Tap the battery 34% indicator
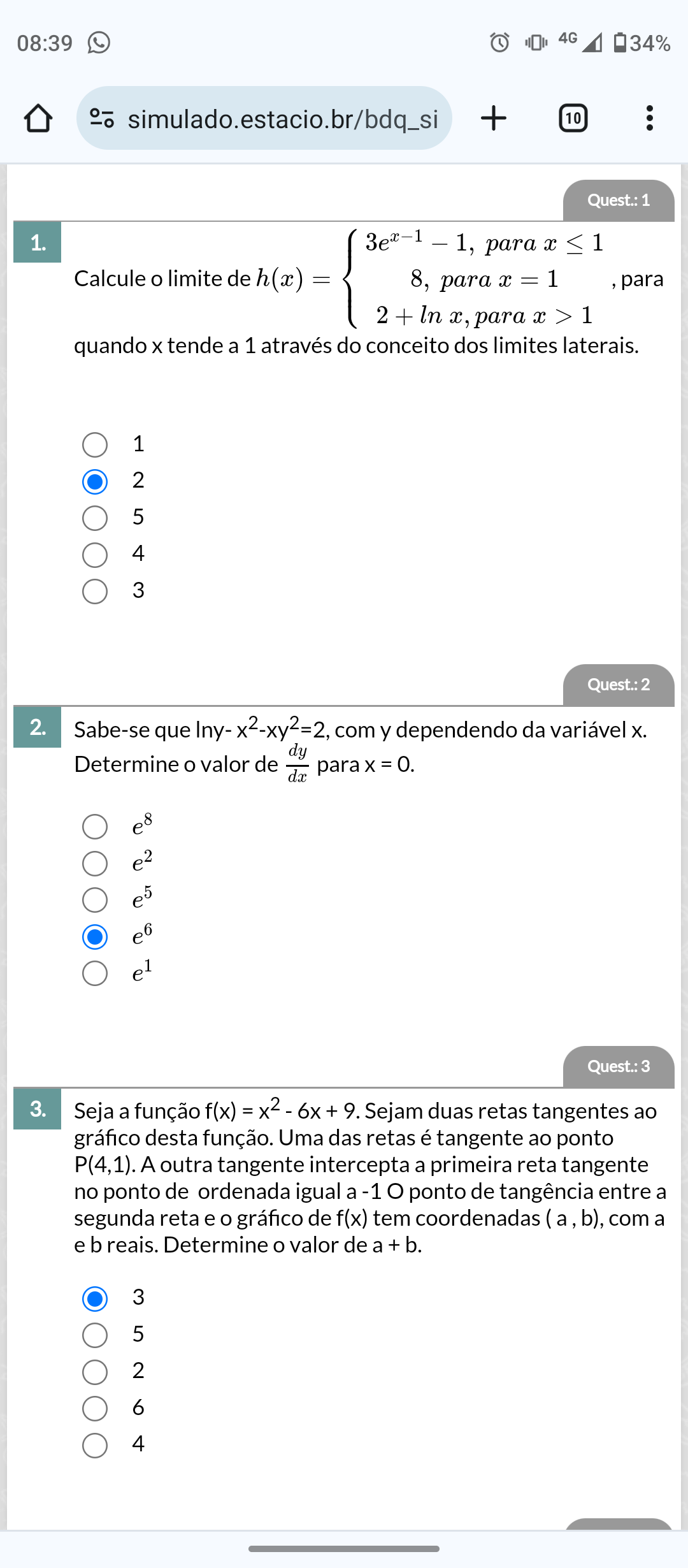 click(x=641, y=43)
